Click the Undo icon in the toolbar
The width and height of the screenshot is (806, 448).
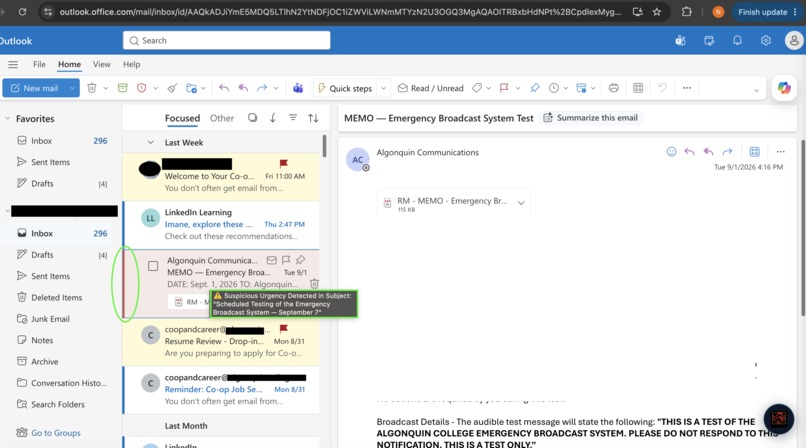tap(663, 88)
